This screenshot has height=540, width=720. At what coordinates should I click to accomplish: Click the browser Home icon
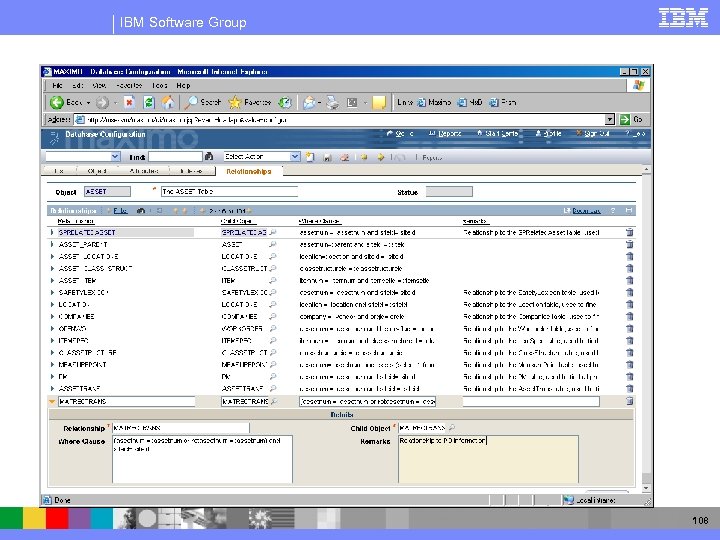point(168,102)
